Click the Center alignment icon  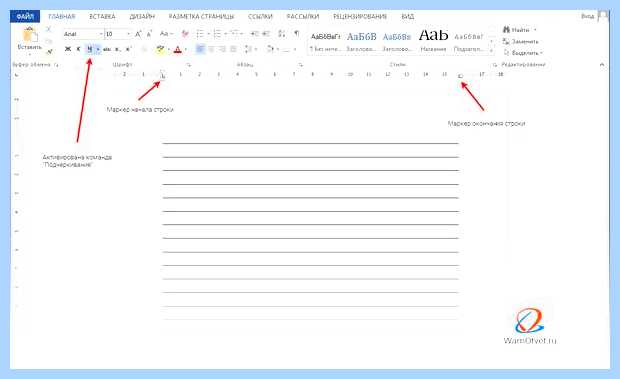tap(212, 49)
